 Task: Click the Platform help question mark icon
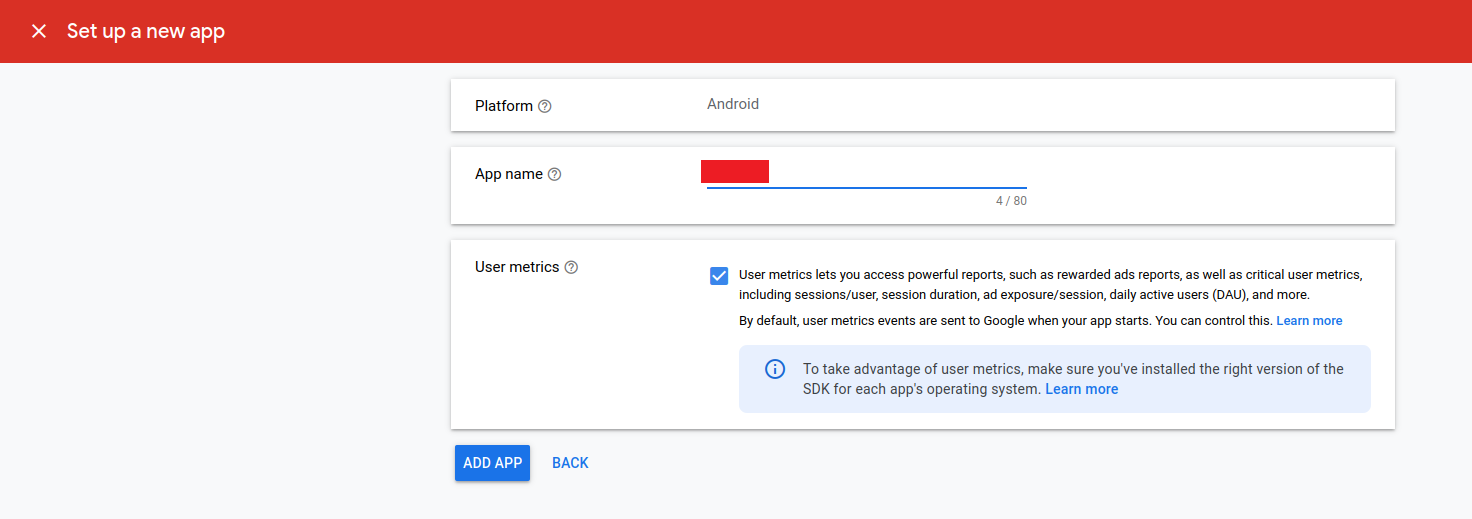(545, 106)
